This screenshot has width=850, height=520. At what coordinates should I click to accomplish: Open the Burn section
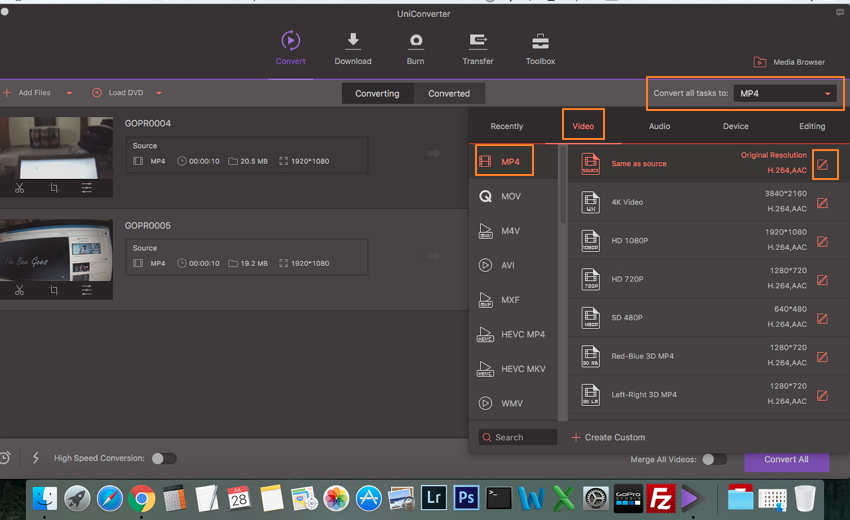[415, 48]
